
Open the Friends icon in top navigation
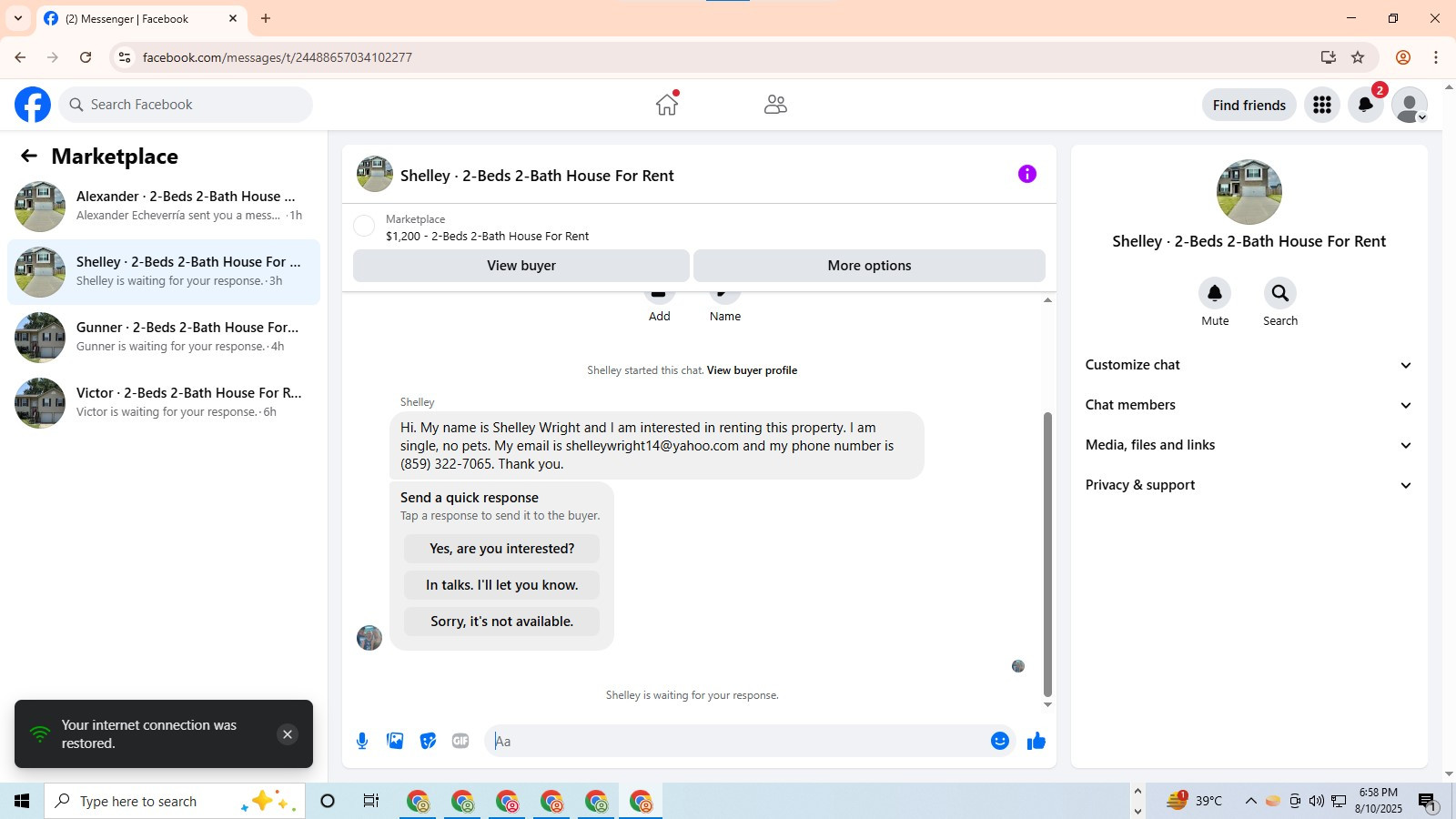point(775,105)
